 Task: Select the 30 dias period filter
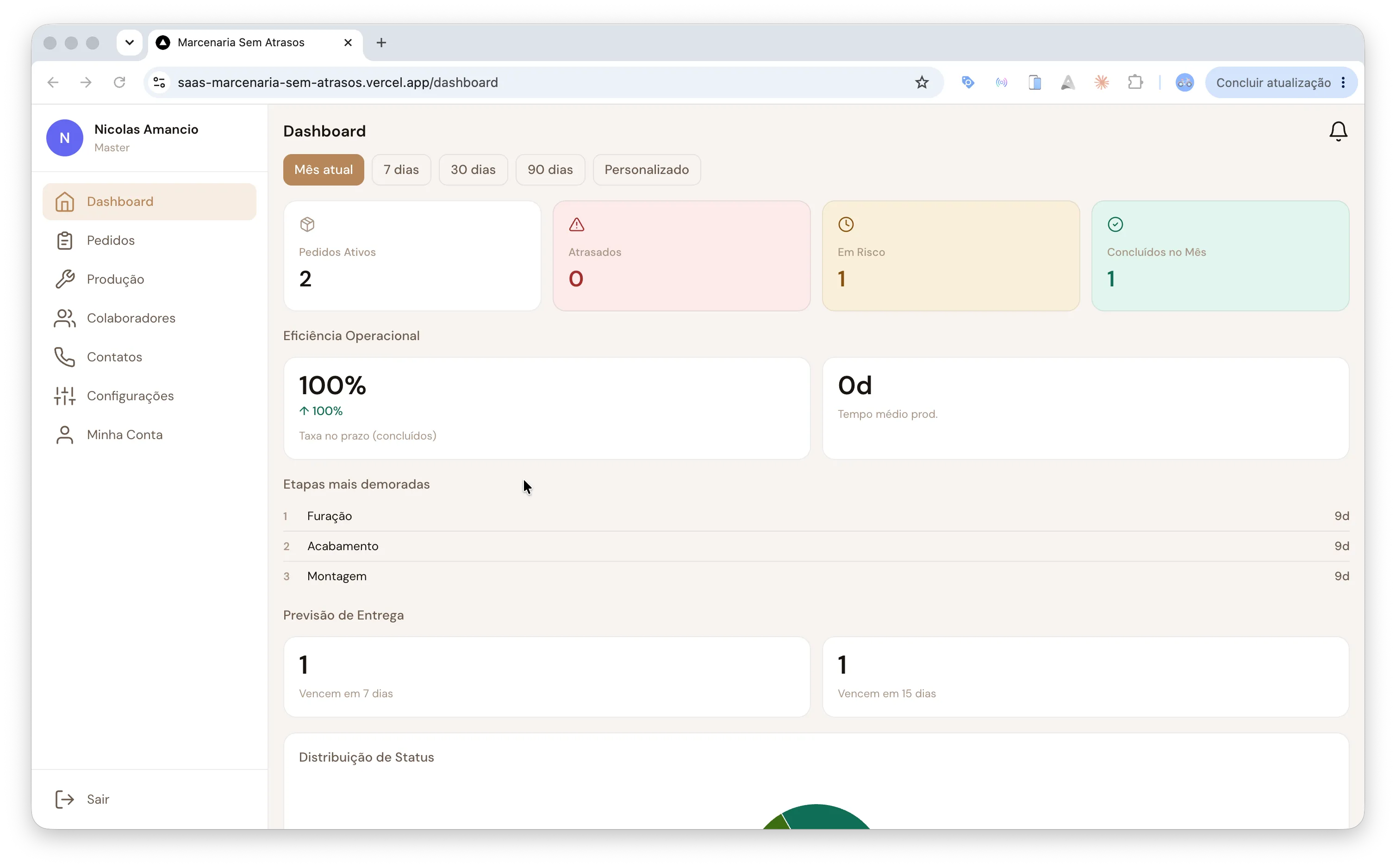coord(473,170)
